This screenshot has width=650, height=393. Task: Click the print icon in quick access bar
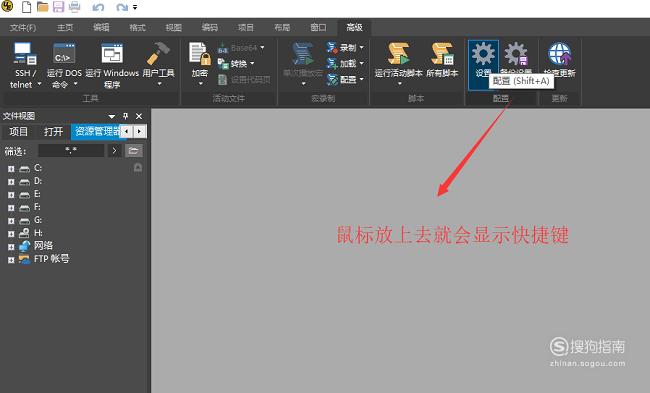(75, 7)
